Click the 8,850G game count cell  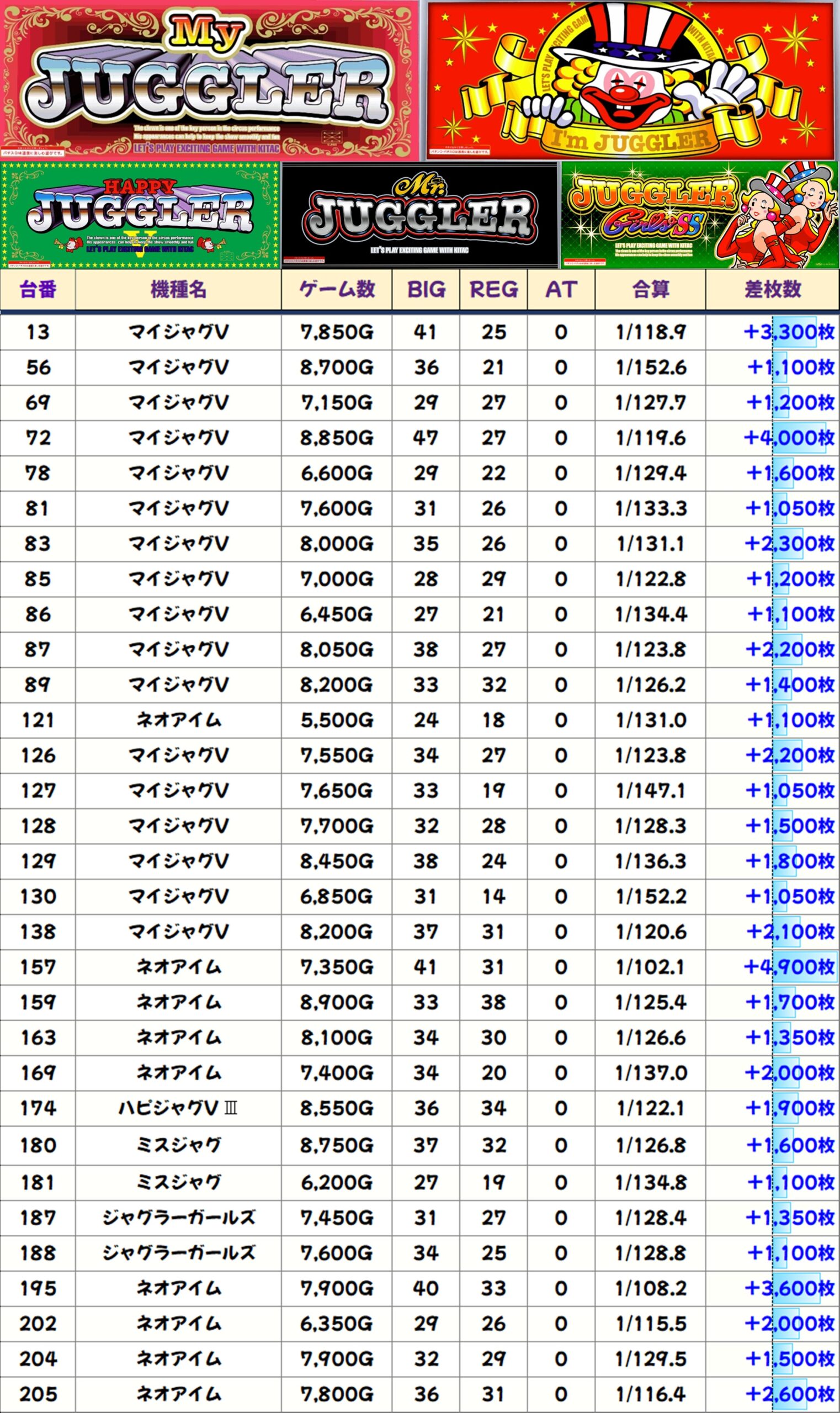pos(337,438)
